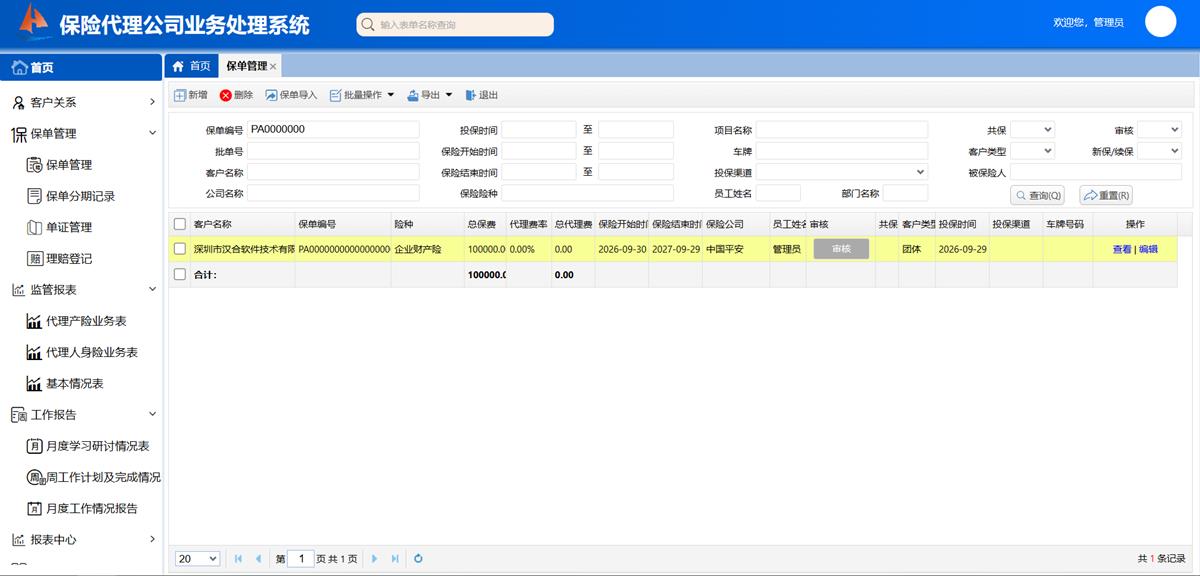The image size is (1200, 576).
Task: Open the 投保渠道 dropdown
Action: [x=842, y=172]
